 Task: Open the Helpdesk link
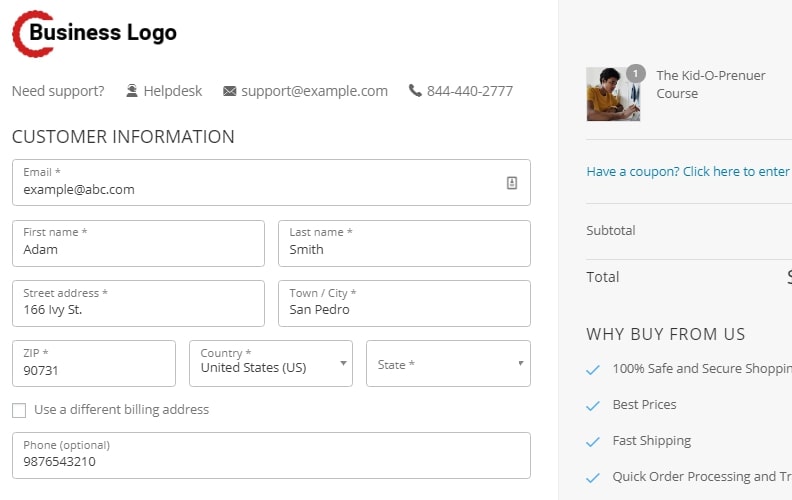pos(173,91)
